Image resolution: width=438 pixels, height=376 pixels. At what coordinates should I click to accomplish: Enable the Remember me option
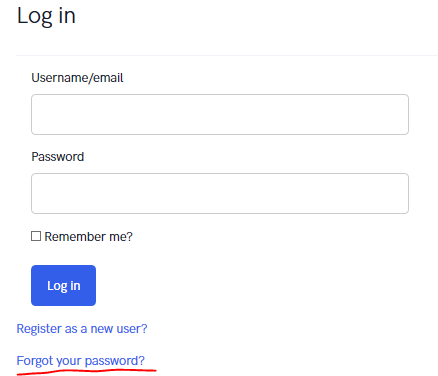36,236
